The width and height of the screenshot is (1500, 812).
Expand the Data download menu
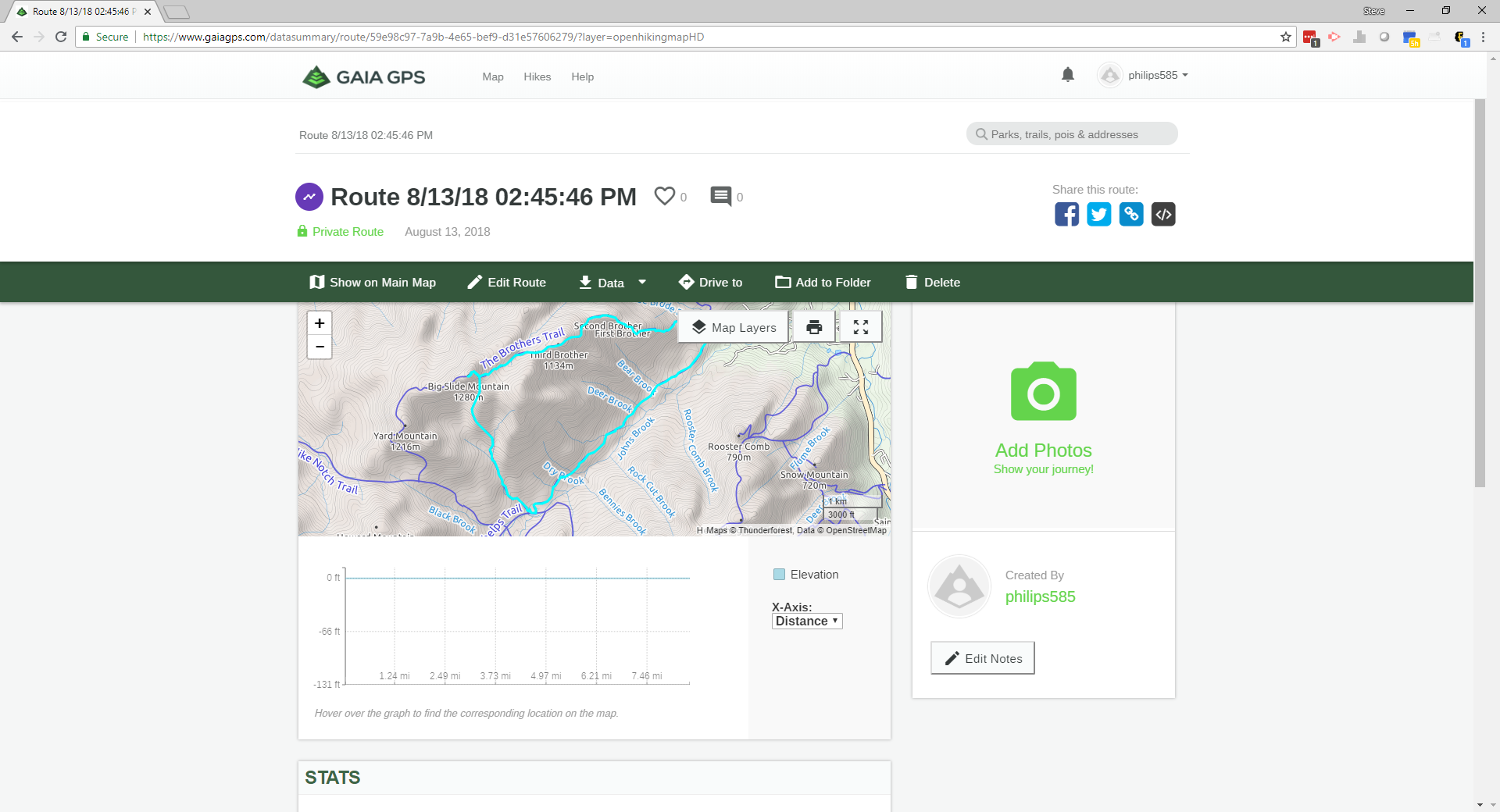point(612,283)
